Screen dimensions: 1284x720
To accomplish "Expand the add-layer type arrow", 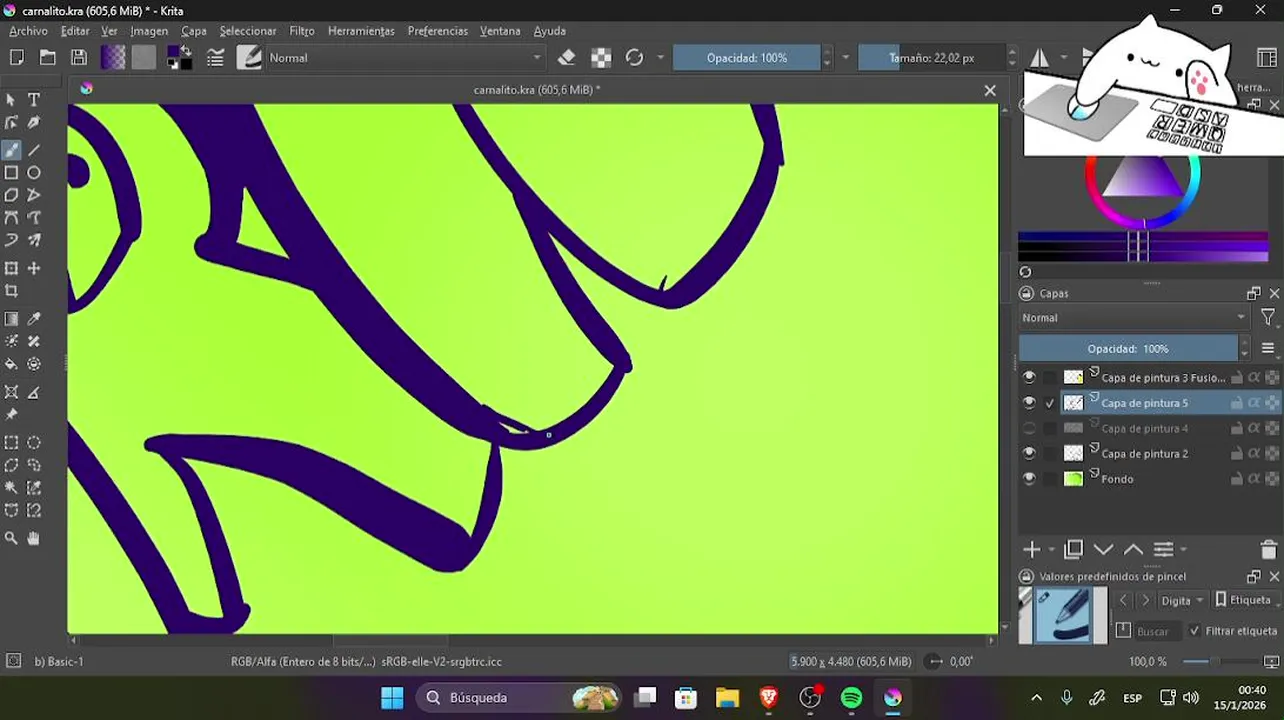I will coord(1051,550).
